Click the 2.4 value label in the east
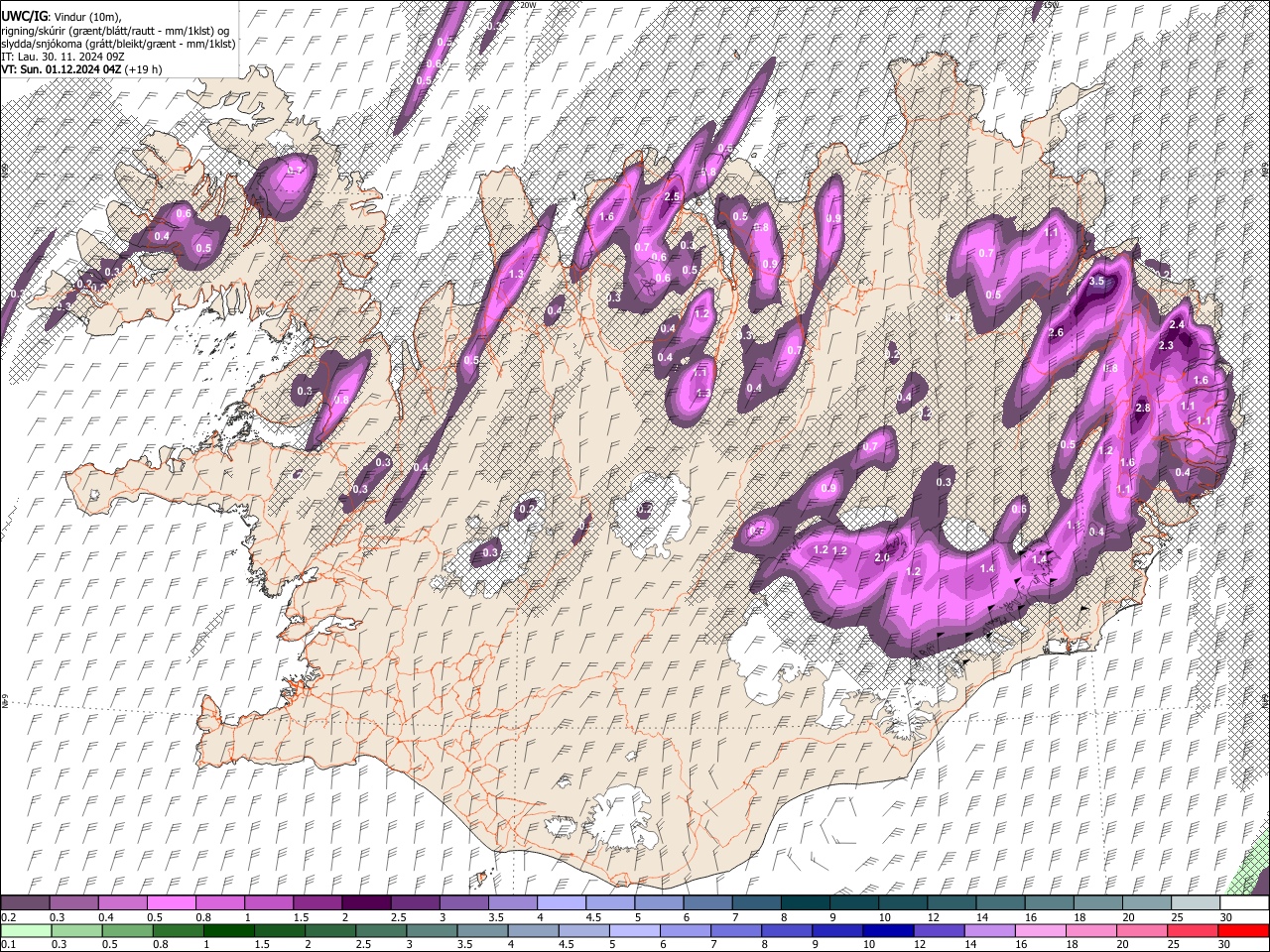This screenshot has width=1270, height=952. point(1177,325)
